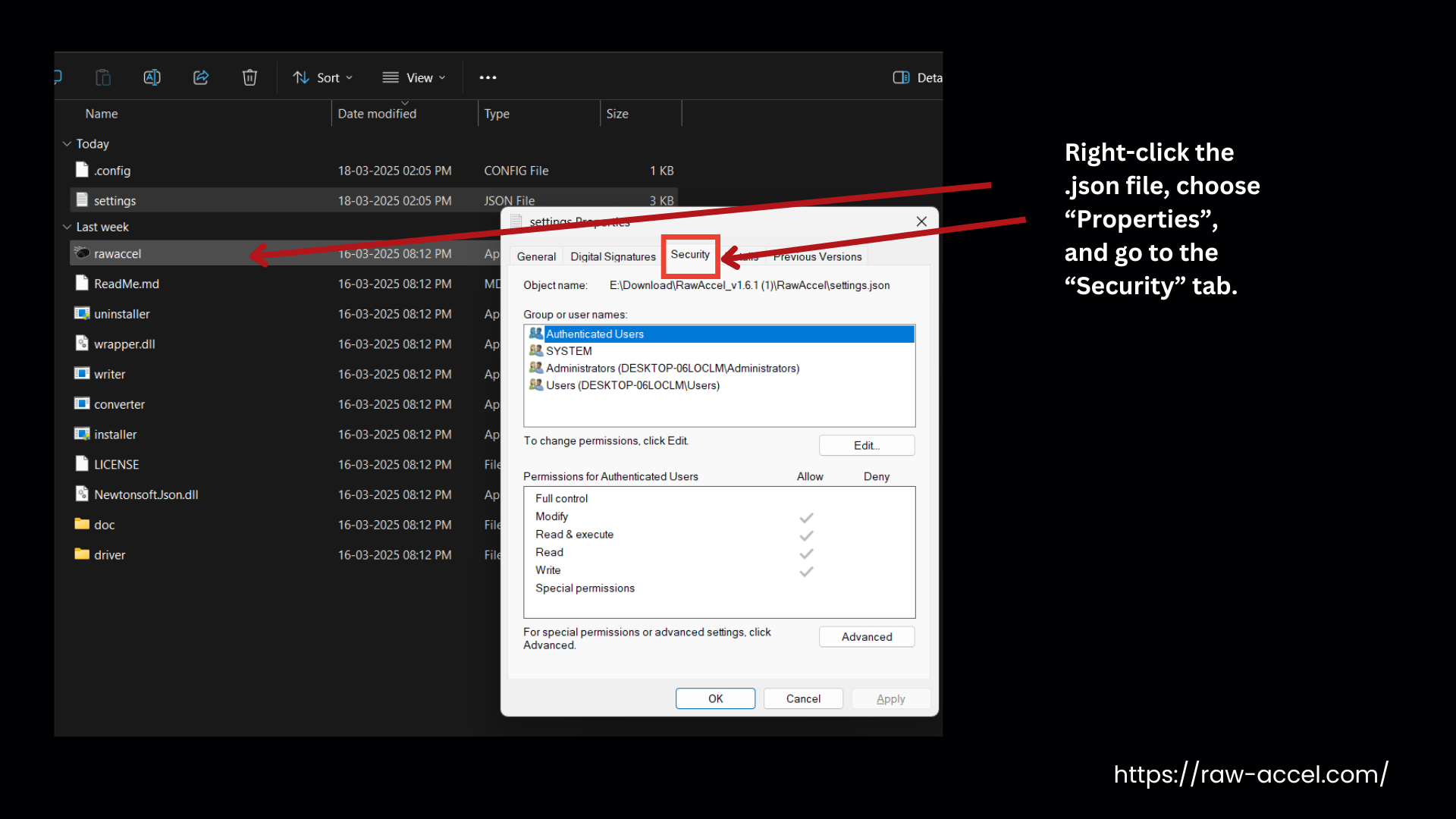This screenshot has height=819, width=1456.
Task: Click the 1 KB size cell
Action: tap(661, 171)
